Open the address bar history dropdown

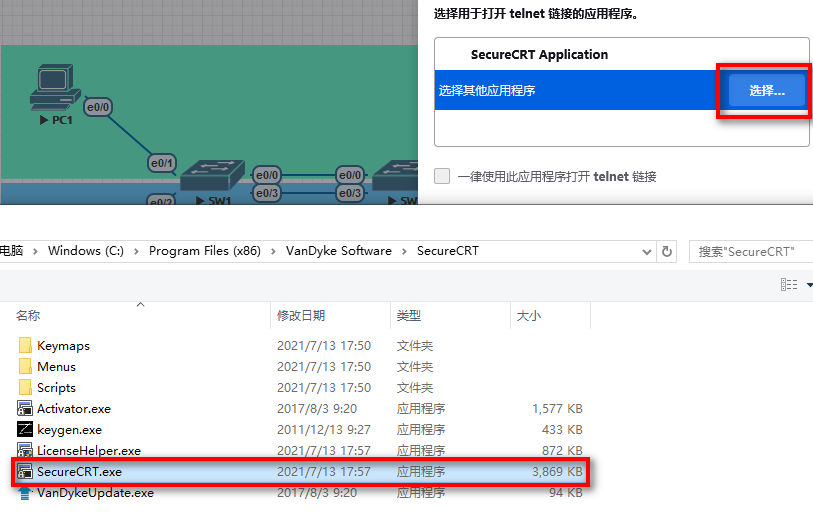point(647,252)
